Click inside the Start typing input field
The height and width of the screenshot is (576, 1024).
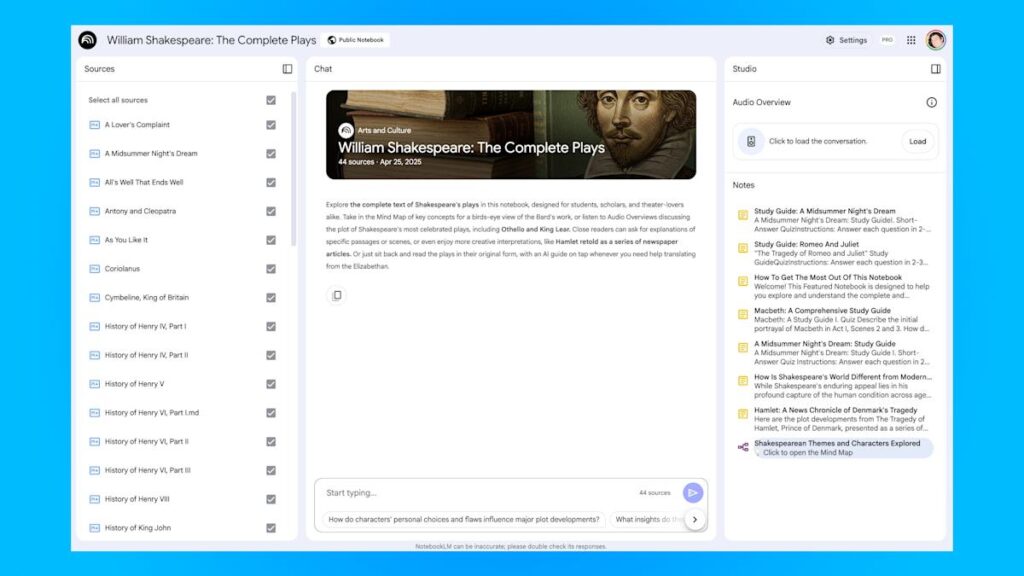click(x=450, y=492)
